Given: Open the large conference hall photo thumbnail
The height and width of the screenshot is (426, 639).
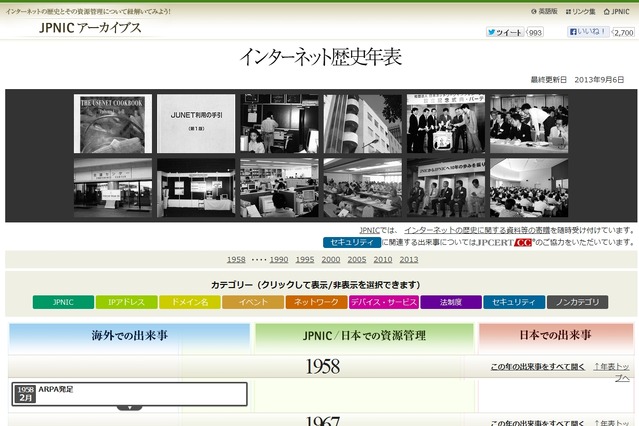Looking at the screenshot, I should [x=529, y=188].
